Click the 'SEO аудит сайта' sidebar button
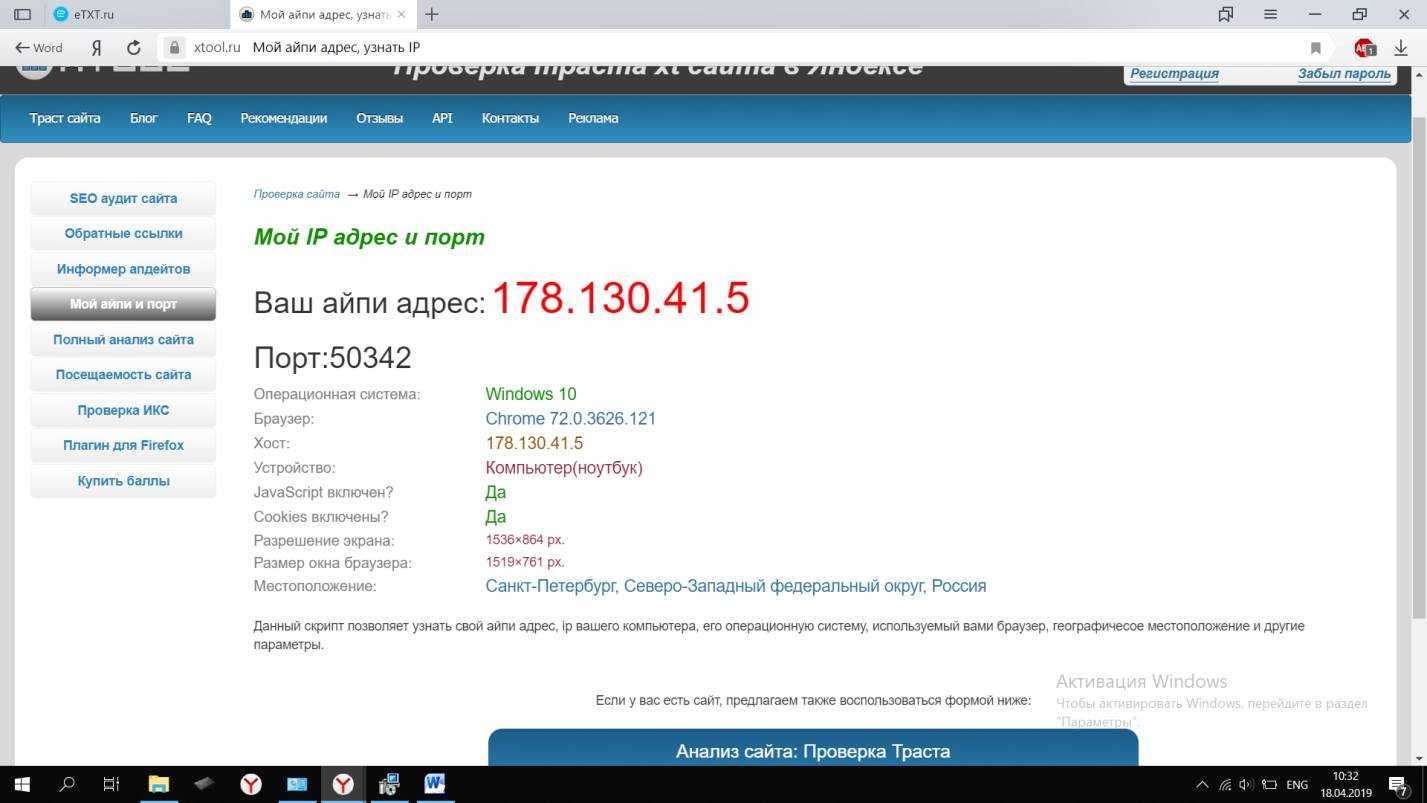Image resolution: width=1427 pixels, height=803 pixels. coord(123,198)
